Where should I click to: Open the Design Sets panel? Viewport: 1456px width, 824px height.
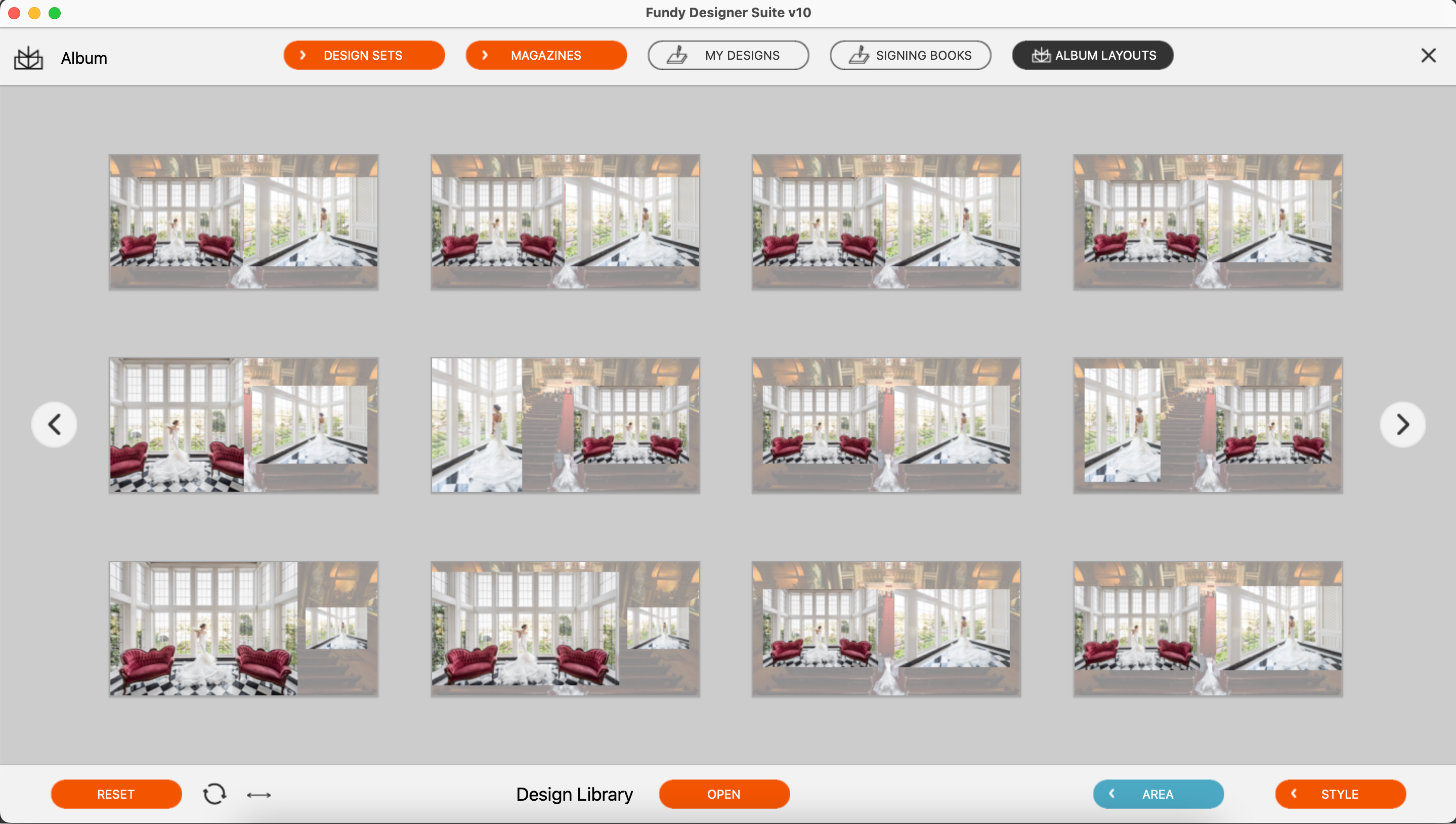tap(363, 54)
